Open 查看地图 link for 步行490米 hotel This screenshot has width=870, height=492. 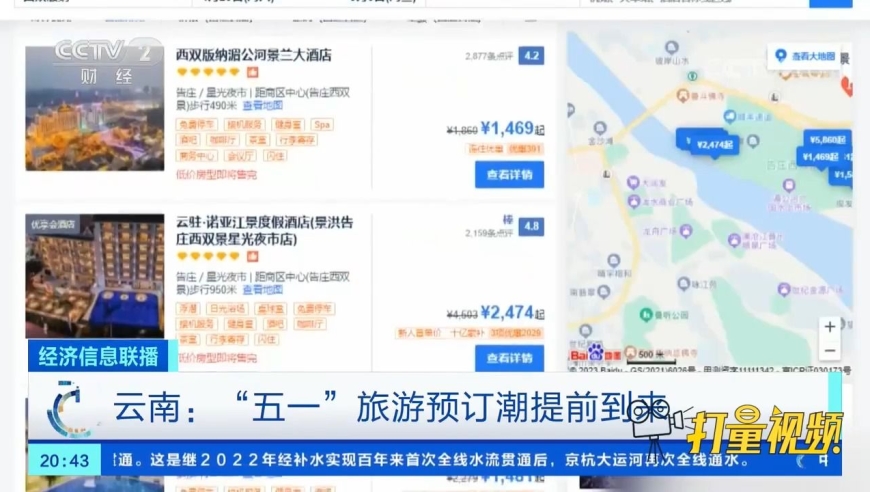262,105
